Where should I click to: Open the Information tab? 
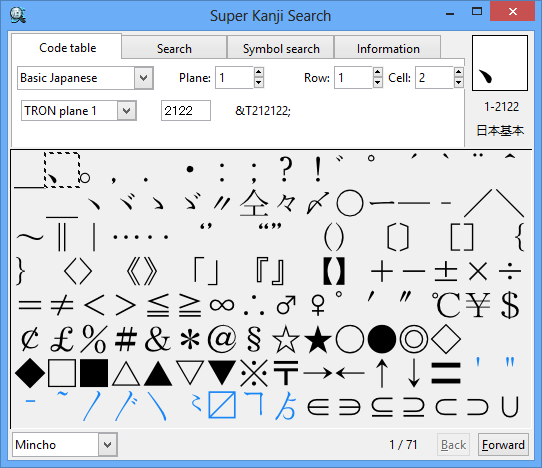[x=388, y=47]
